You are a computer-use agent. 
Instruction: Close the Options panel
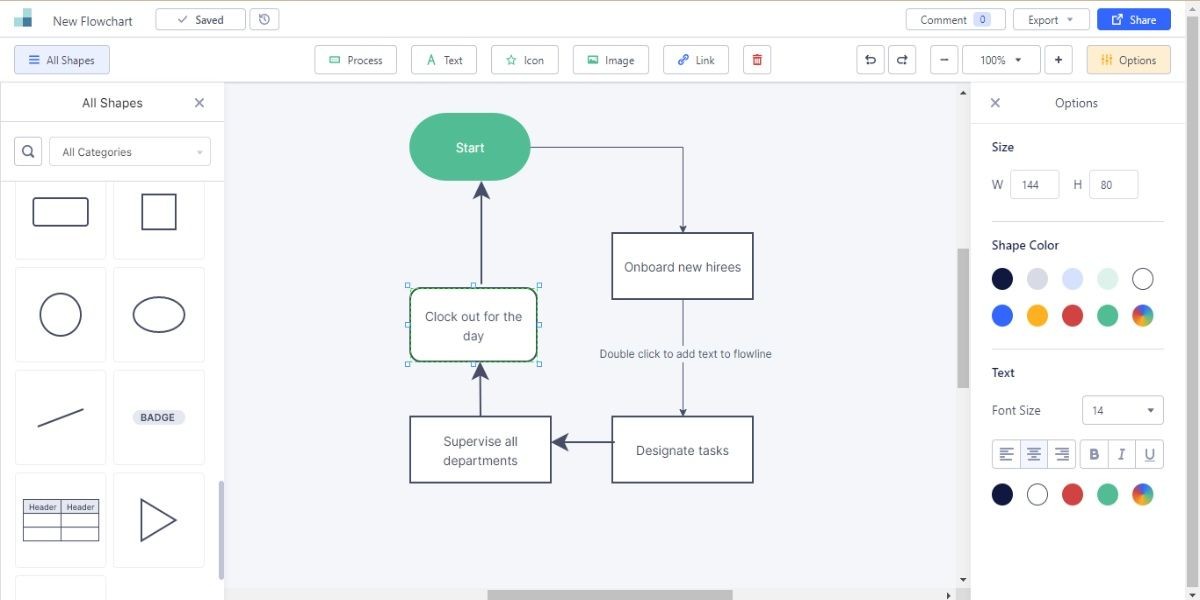[995, 103]
